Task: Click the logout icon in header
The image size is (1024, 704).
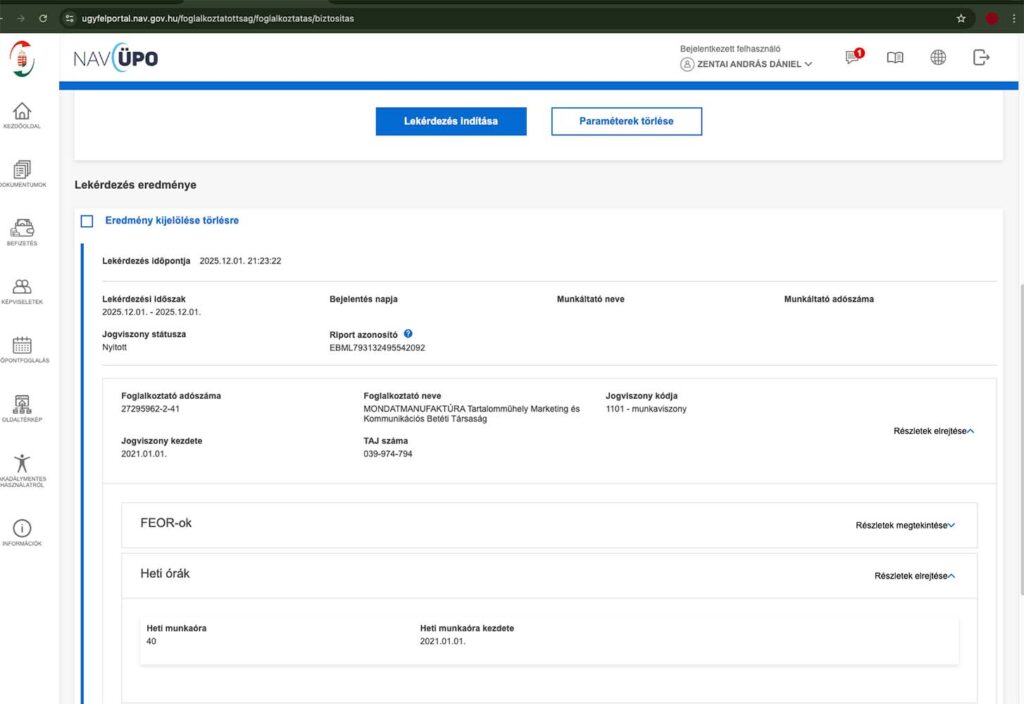Action: pyautogui.click(x=981, y=58)
